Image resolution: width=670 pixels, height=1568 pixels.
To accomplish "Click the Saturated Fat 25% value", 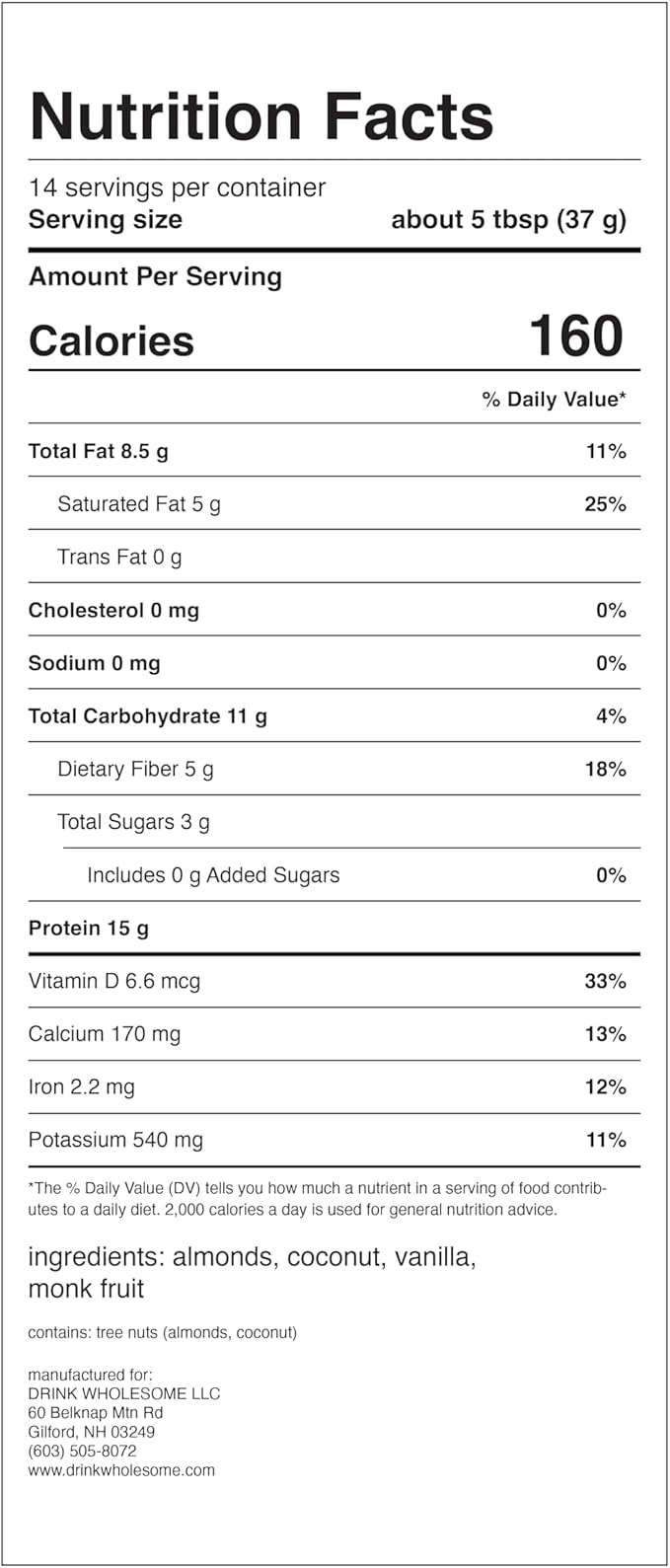I will 604,504.
